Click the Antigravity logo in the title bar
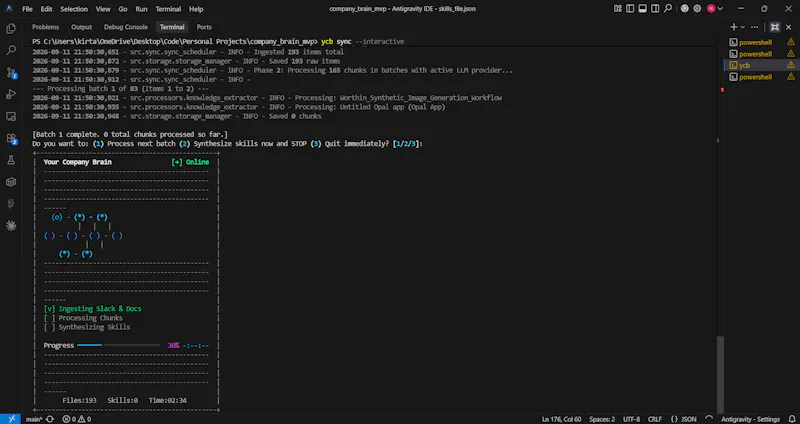 [x=9, y=9]
